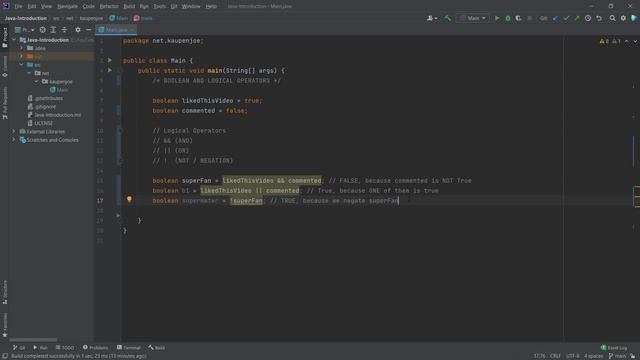640x360 pixels.
Task: Jump to previous highlighted error arrow
Action: (627, 41)
